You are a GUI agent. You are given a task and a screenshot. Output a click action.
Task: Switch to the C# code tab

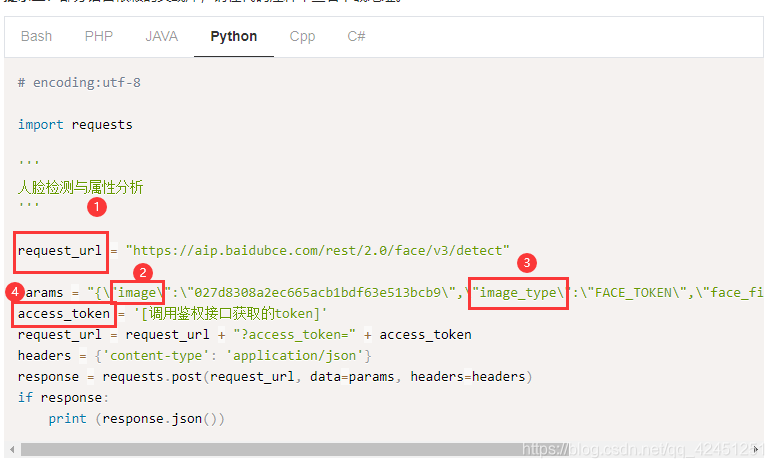coord(356,37)
